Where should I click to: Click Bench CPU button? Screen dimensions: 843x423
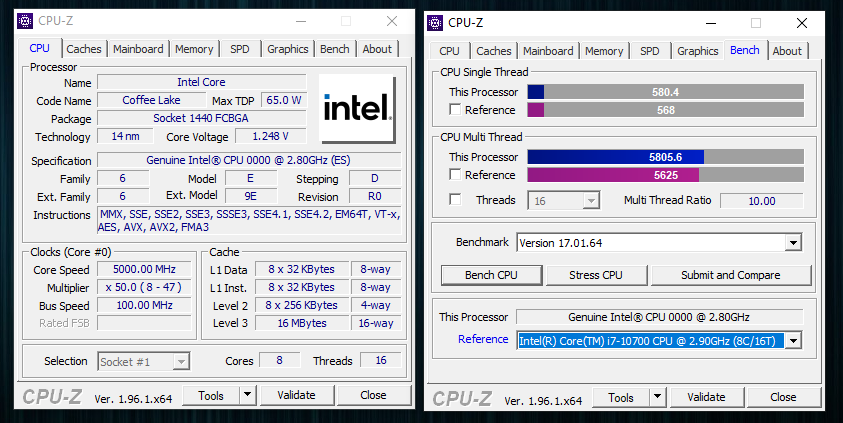[x=491, y=275]
